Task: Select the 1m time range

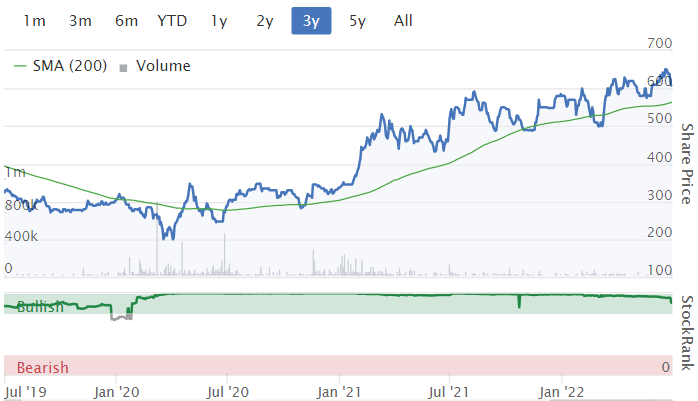Action: tap(34, 20)
